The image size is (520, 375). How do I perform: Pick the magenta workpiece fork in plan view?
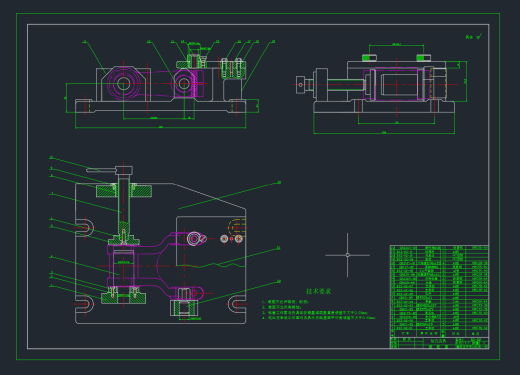[155, 266]
